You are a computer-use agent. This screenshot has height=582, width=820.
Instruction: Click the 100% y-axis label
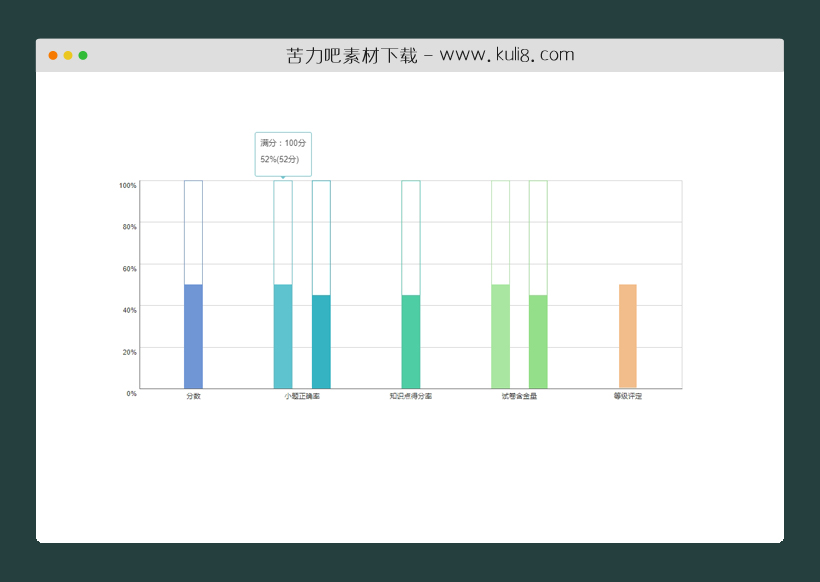click(x=128, y=185)
